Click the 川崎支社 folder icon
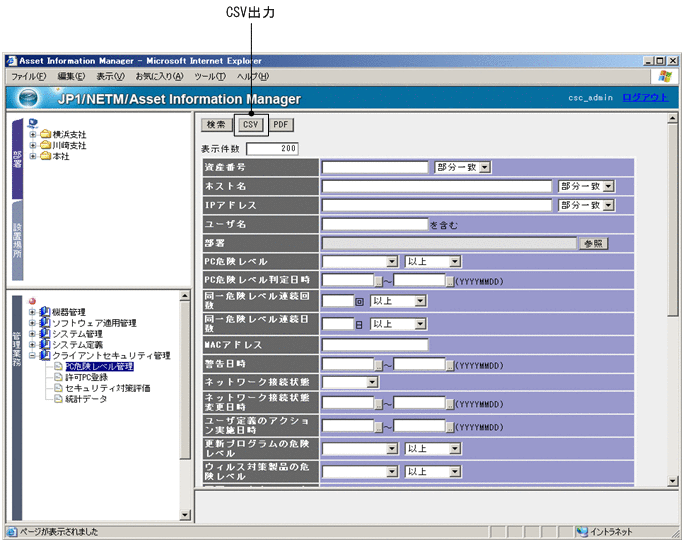 click(x=46, y=145)
